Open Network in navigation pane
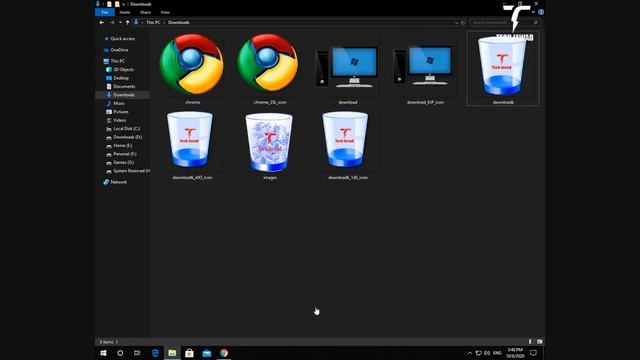 (x=118, y=182)
